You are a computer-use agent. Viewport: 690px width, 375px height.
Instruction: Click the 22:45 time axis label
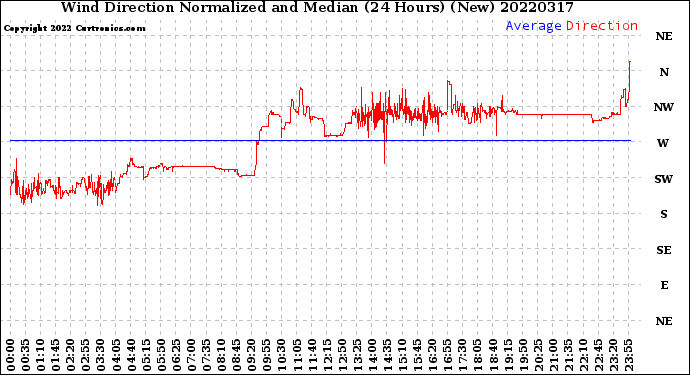coord(598,355)
